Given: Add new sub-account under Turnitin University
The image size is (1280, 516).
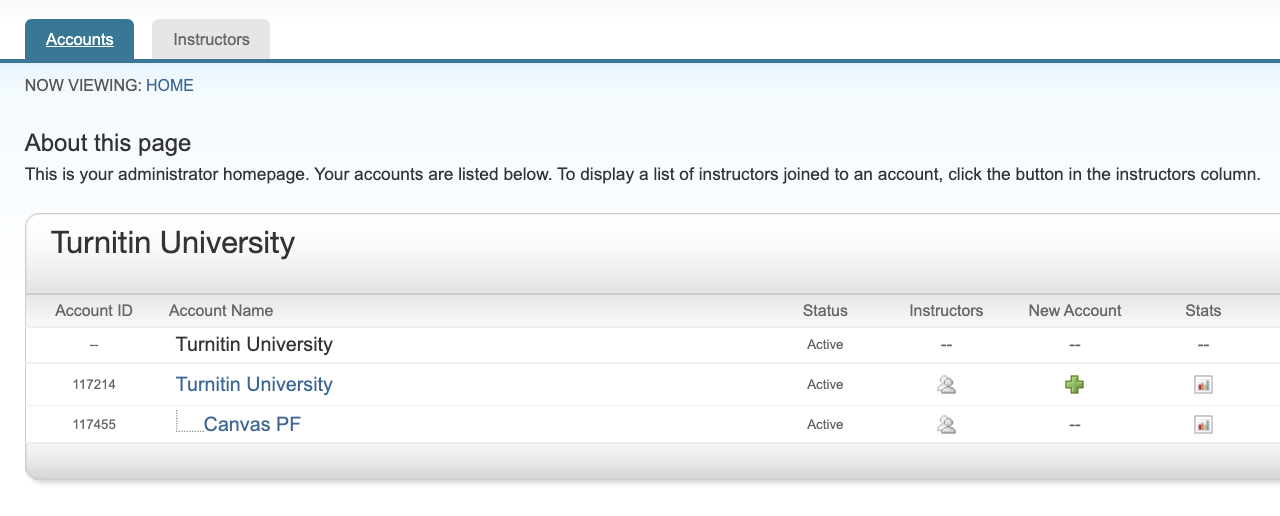Looking at the screenshot, I should pos(1075,385).
